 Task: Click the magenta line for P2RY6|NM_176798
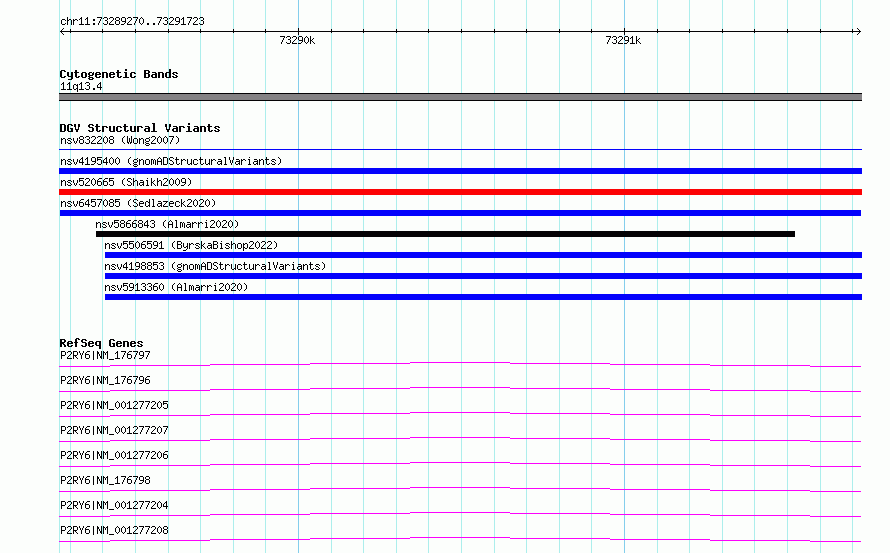460,489
